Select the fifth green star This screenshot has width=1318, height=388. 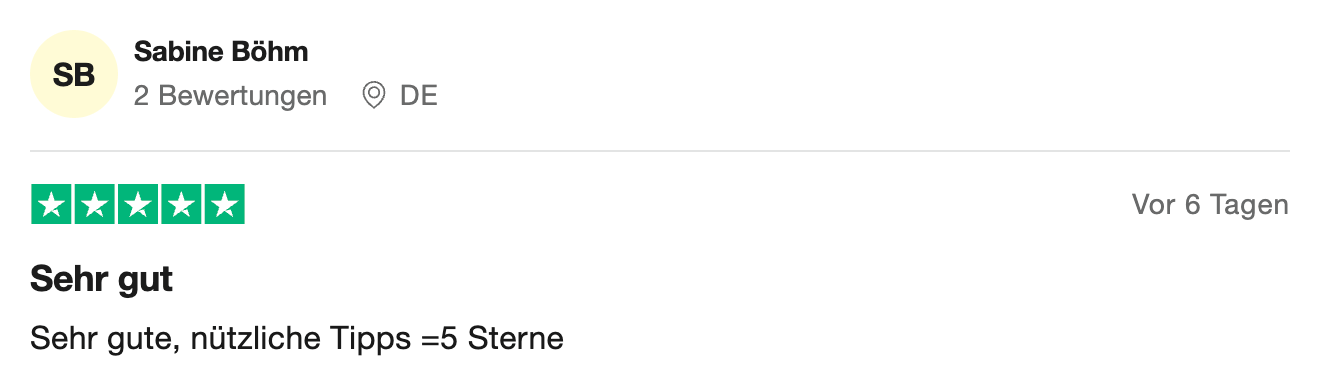(224, 205)
